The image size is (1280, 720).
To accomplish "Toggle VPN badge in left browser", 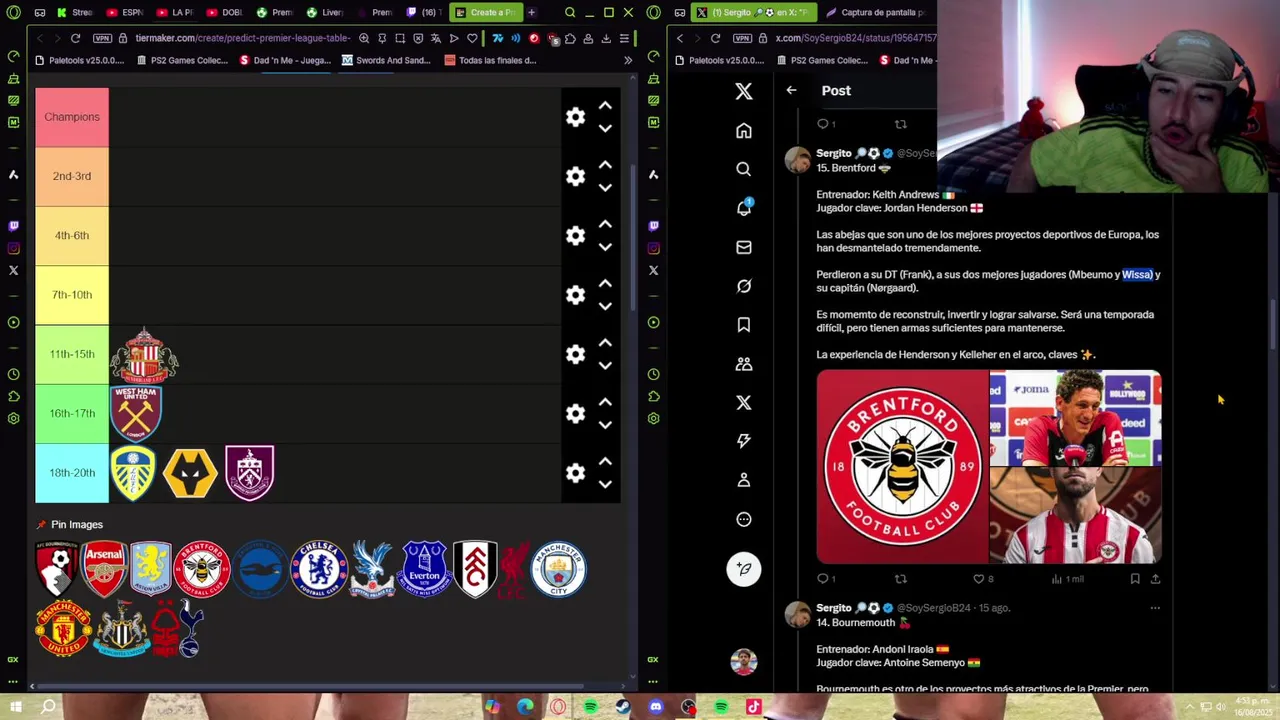I will 102,38.
